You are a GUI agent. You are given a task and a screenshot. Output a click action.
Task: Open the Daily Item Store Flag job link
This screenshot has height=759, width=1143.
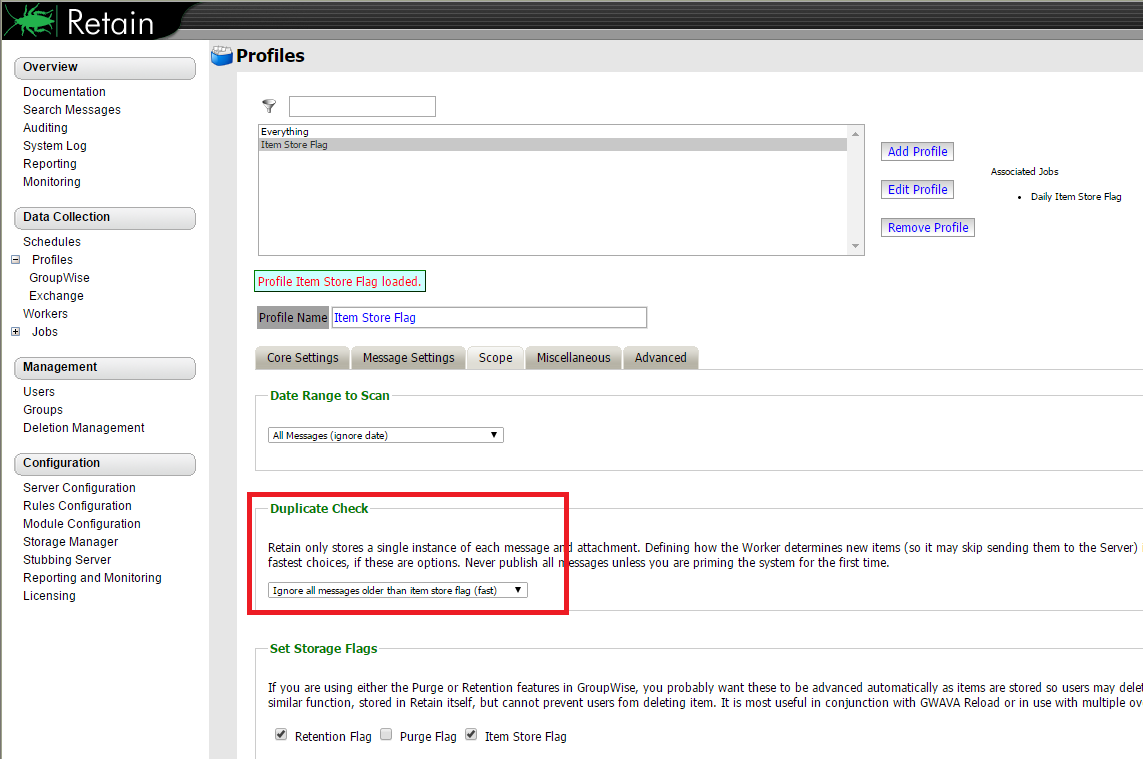point(1075,196)
